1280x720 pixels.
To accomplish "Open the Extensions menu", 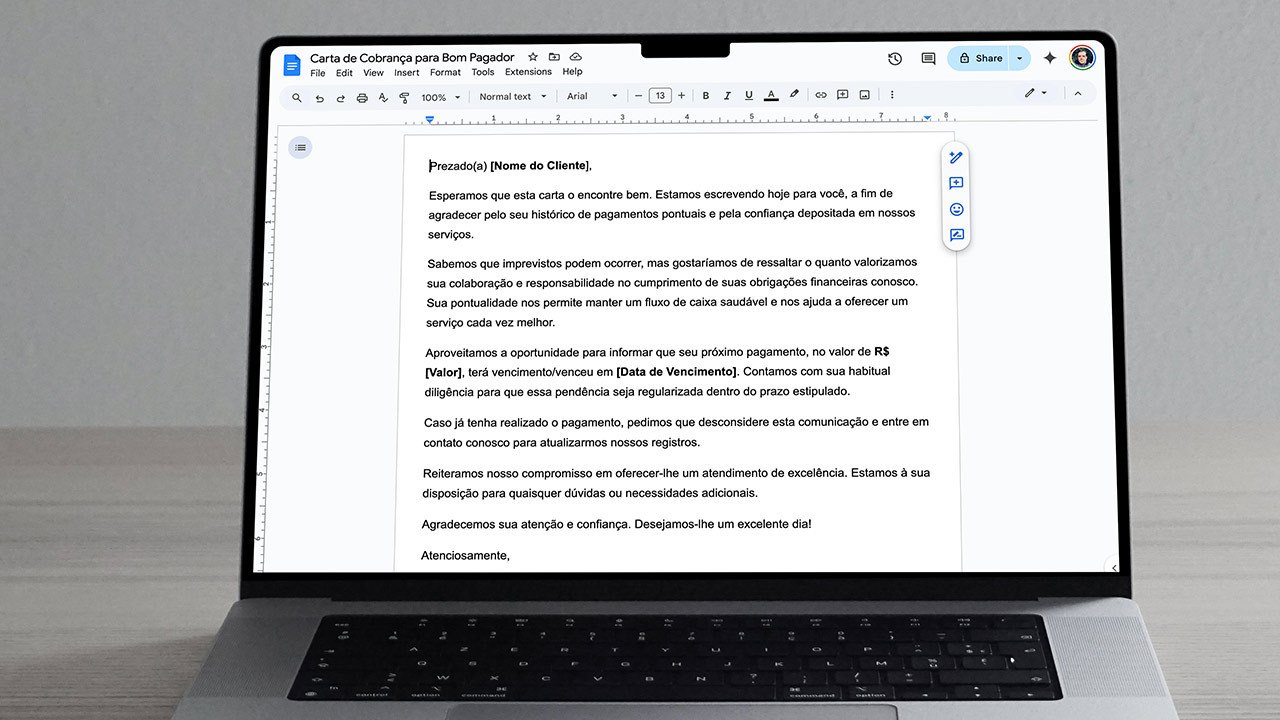I will click(x=528, y=73).
